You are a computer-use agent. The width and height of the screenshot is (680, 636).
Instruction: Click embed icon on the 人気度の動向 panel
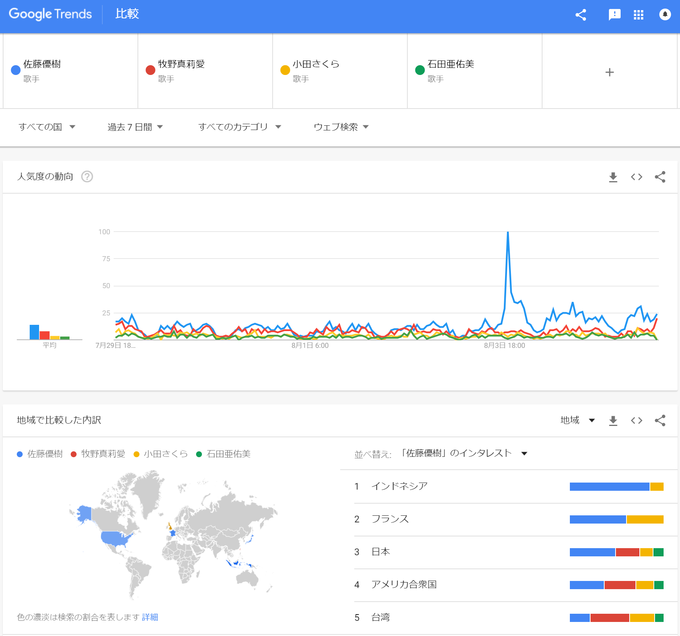(636, 177)
